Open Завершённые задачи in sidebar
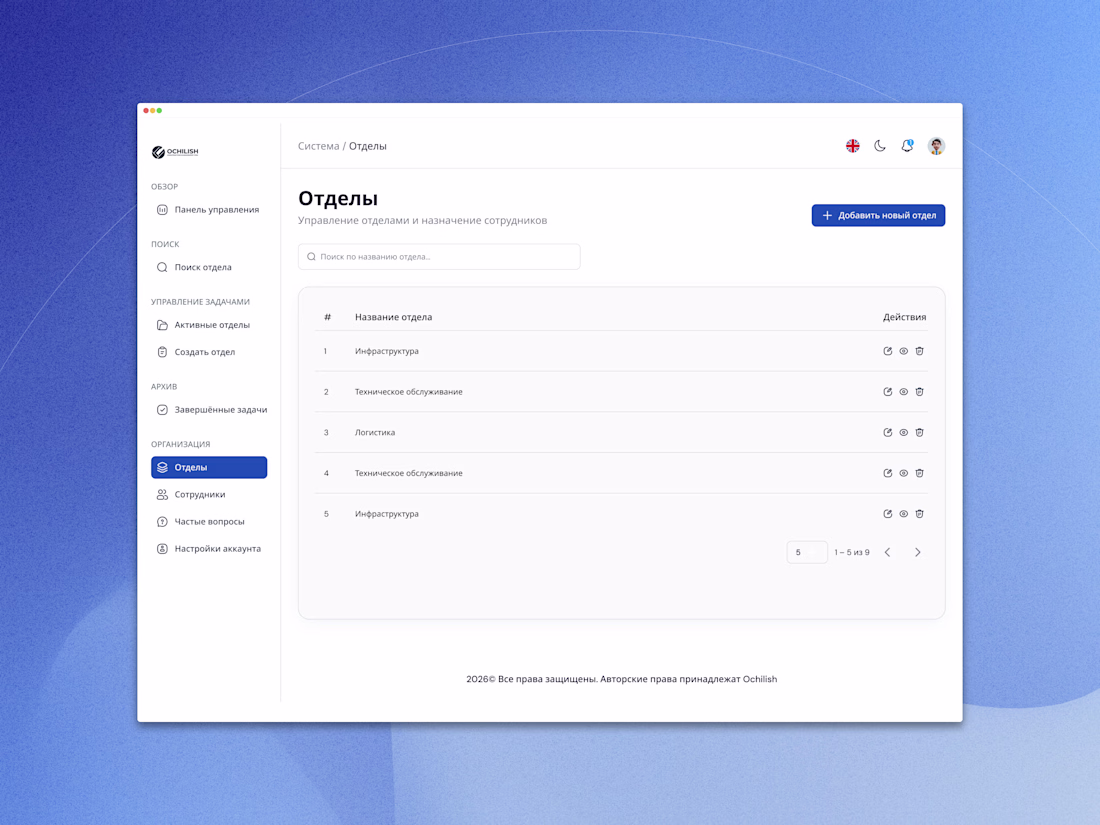Viewport: 1100px width, 825px height. click(208, 410)
